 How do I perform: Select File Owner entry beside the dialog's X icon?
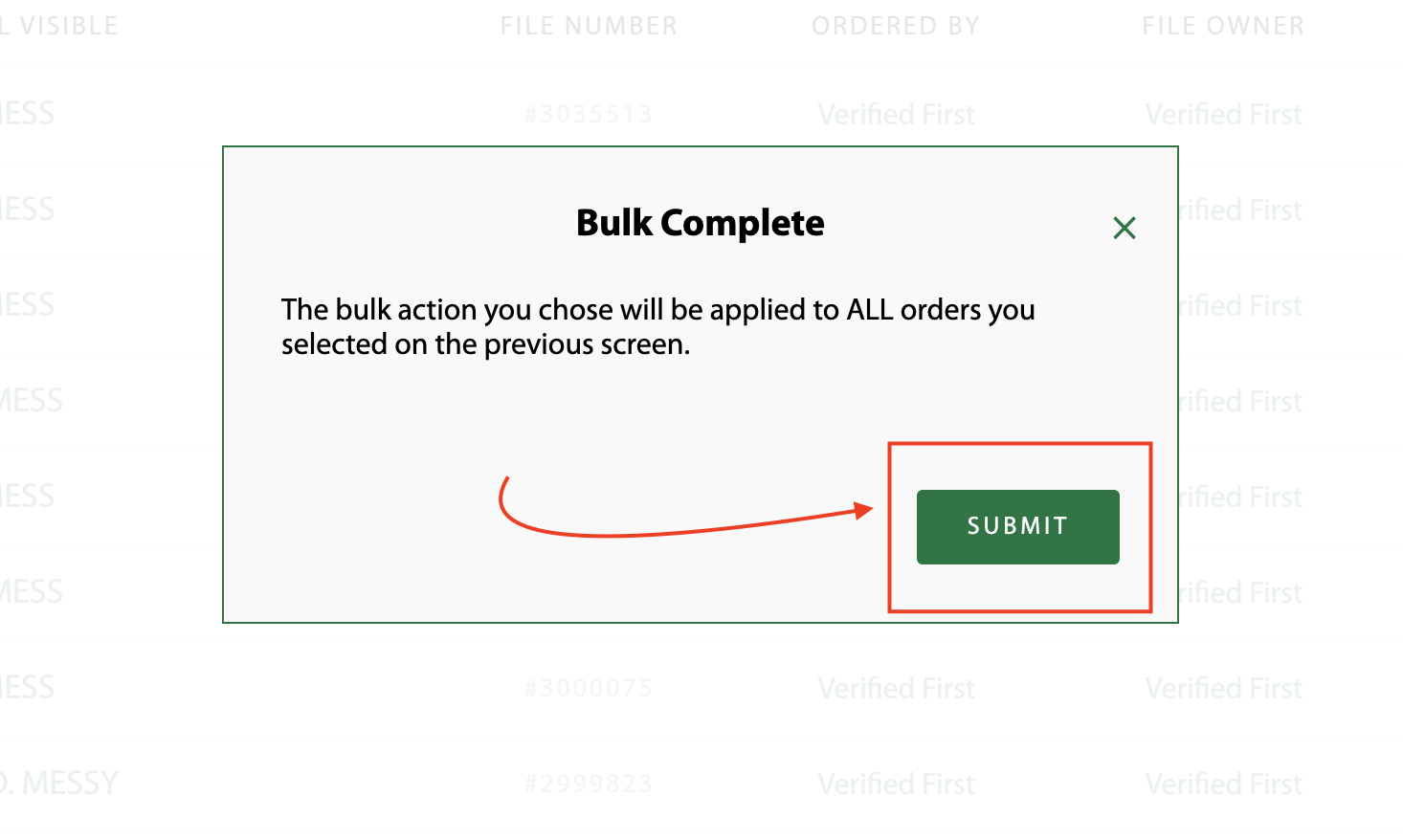click(x=1240, y=210)
